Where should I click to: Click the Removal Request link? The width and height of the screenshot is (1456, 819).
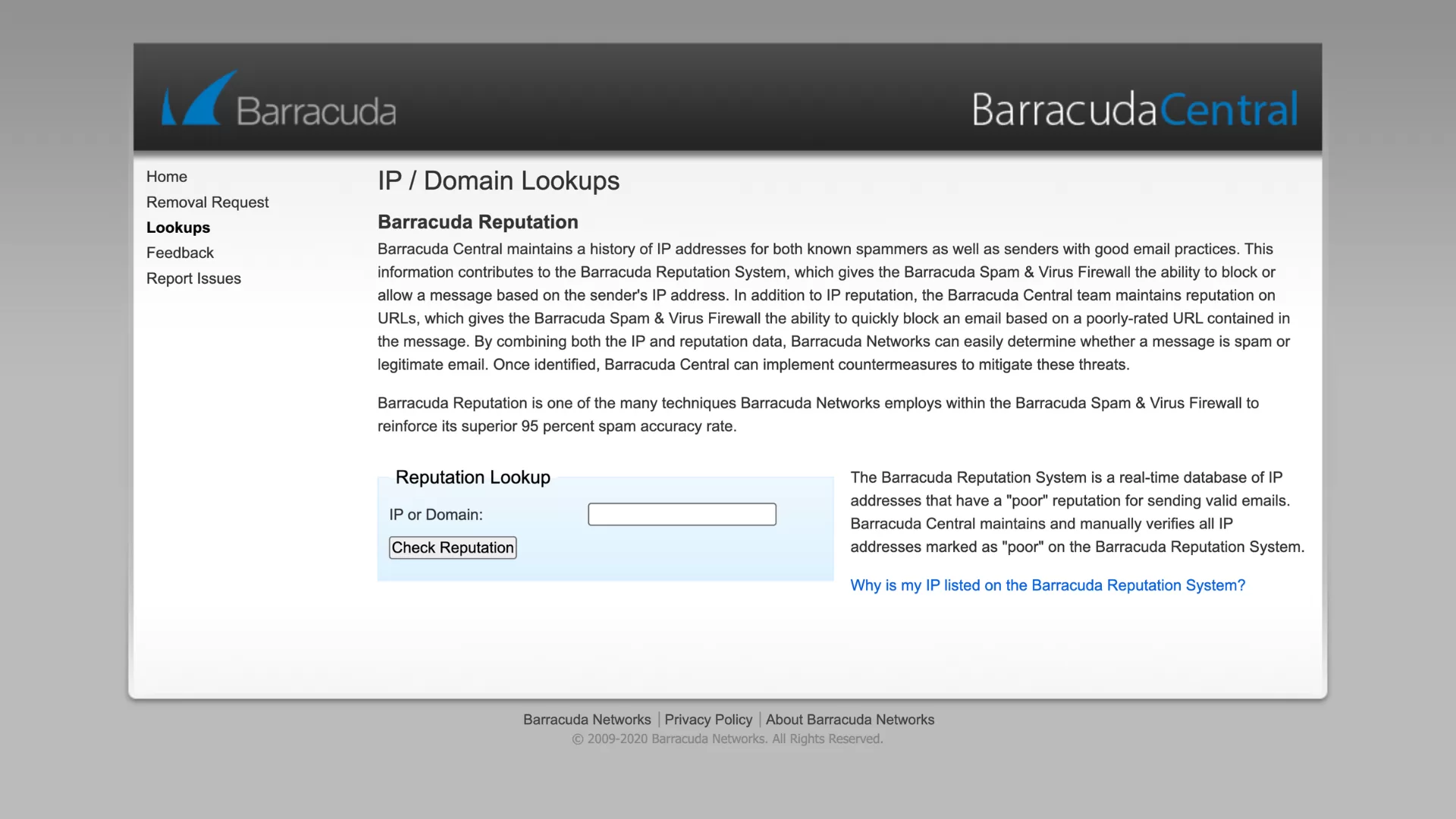coord(207,202)
